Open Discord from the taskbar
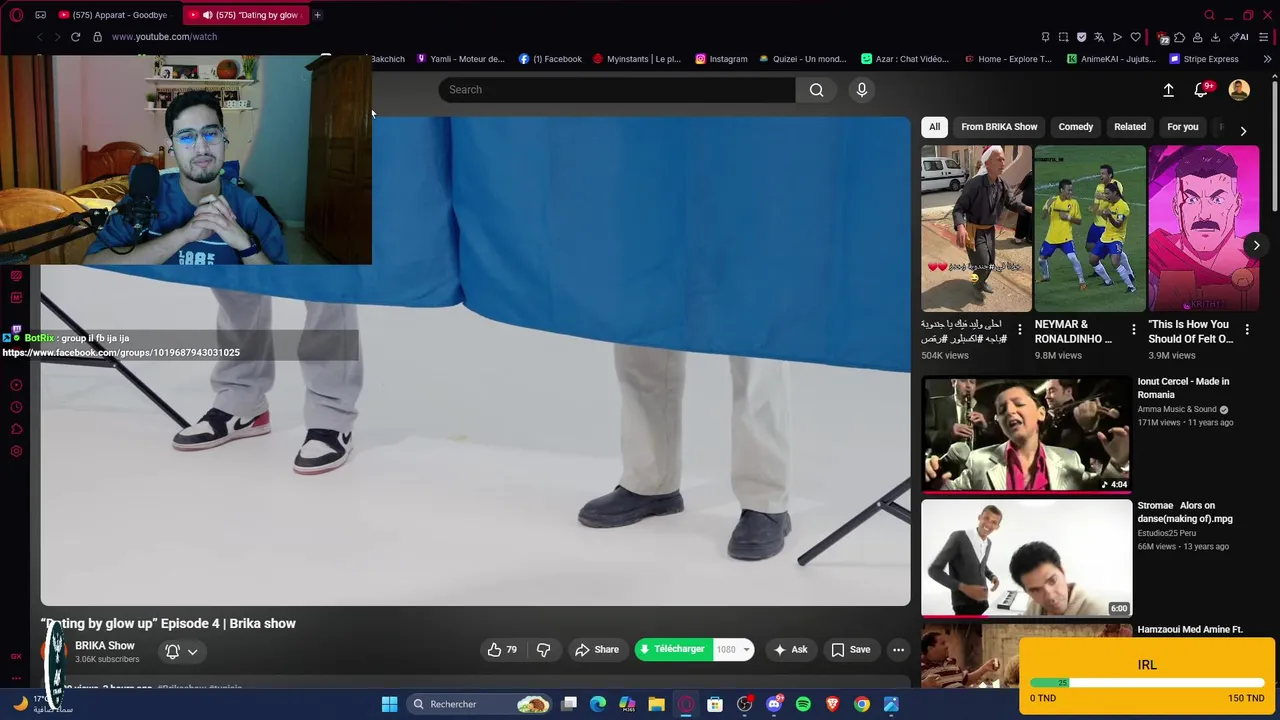The image size is (1280, 720). [774, 704]
